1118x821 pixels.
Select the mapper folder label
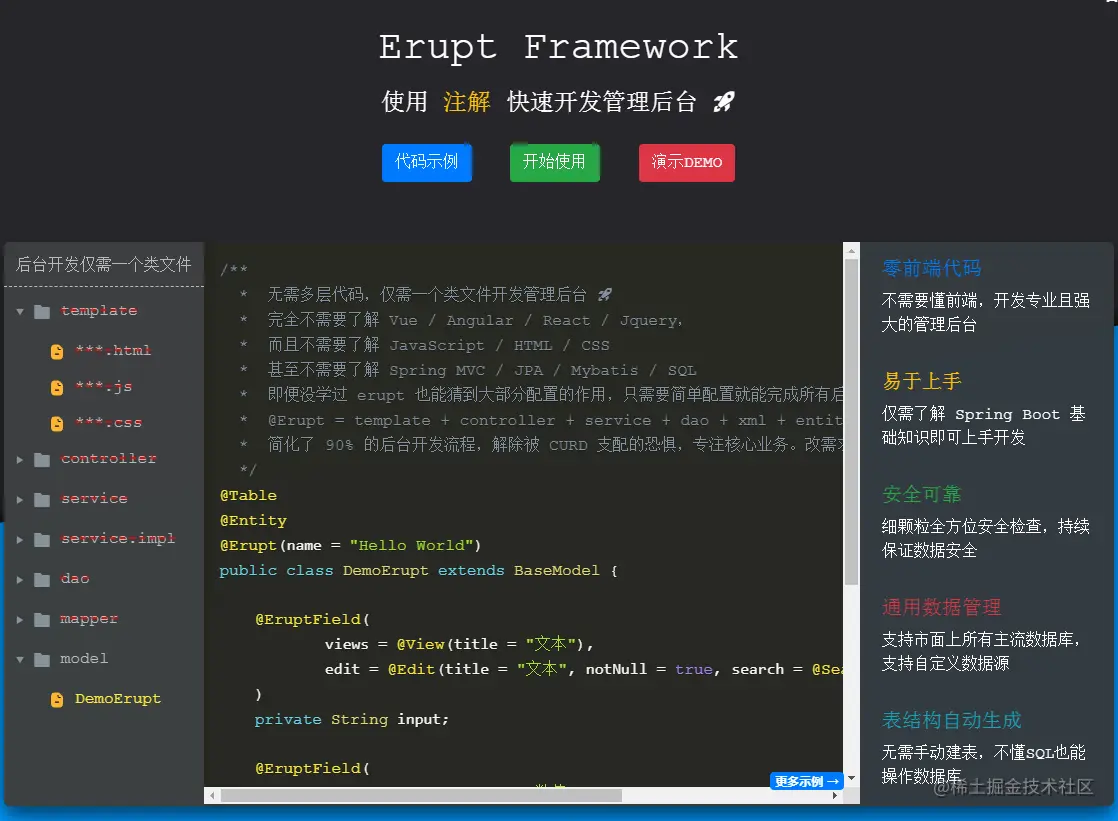click(89, 618)
